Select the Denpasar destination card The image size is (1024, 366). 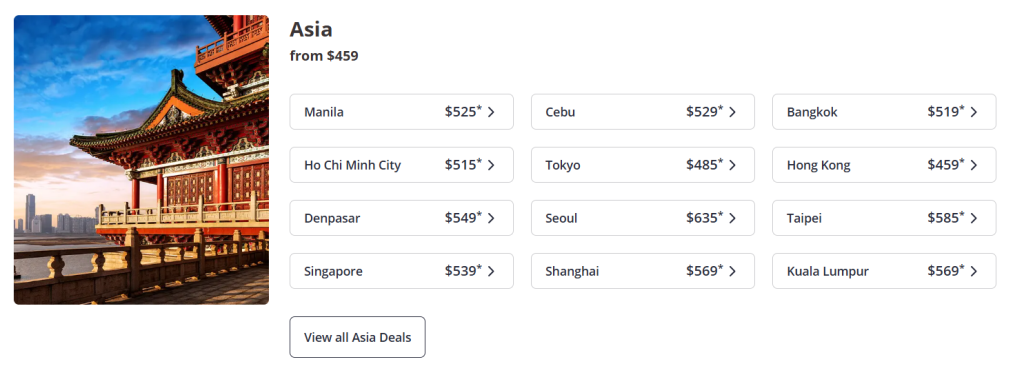pos(402,218)
